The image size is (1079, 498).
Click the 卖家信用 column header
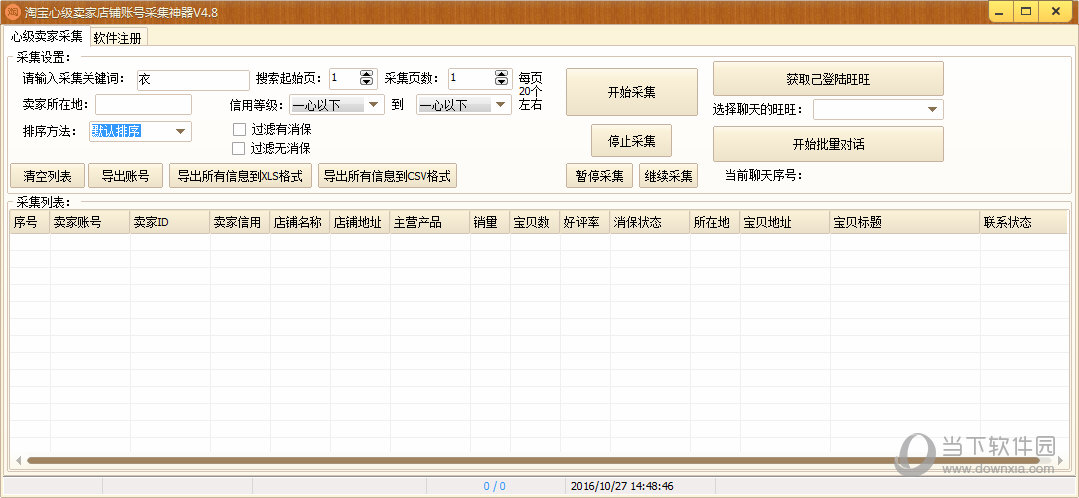click(240, 222)
